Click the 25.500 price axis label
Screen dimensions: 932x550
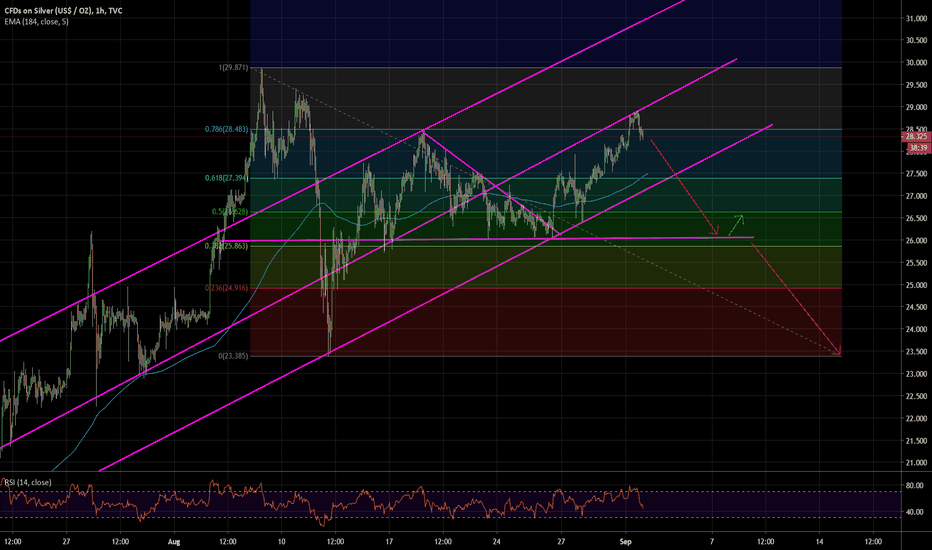click(x=917, y=263)
